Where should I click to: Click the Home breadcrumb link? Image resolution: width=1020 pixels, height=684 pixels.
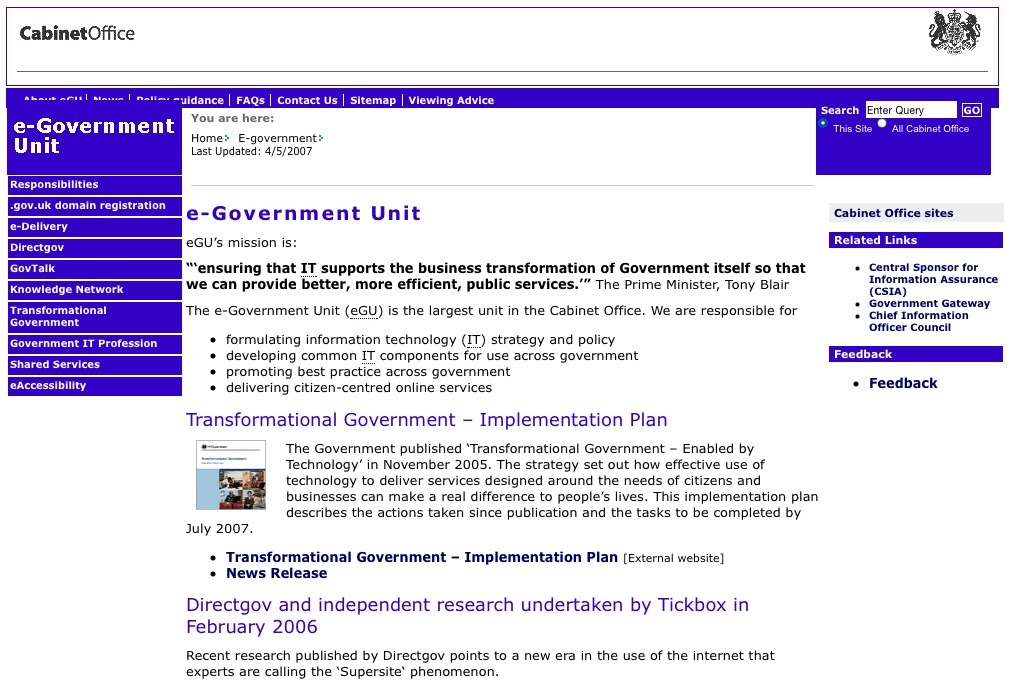click(207, 138)
